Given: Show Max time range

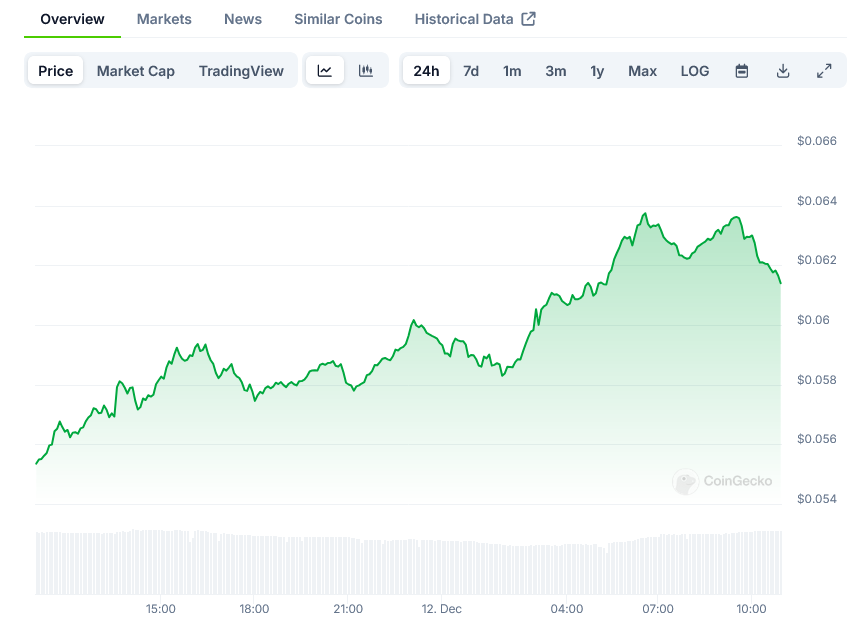Looking at the screenshot, I should pos(642,71).
